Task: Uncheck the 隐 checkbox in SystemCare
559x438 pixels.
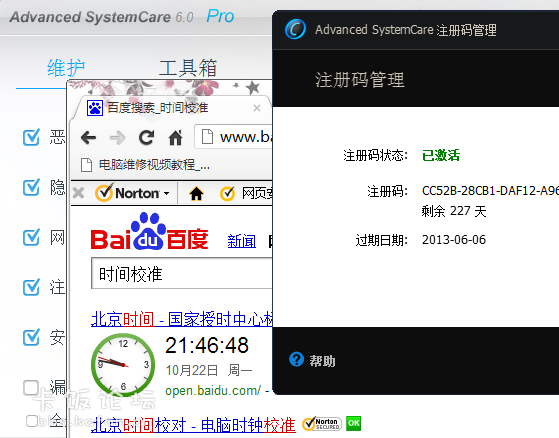Action: [31, 187]
